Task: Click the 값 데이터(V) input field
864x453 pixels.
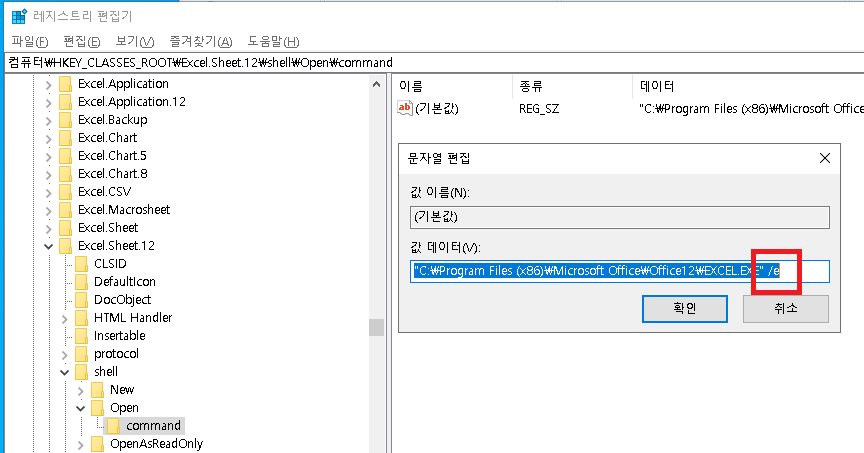Action: point(619,271)
